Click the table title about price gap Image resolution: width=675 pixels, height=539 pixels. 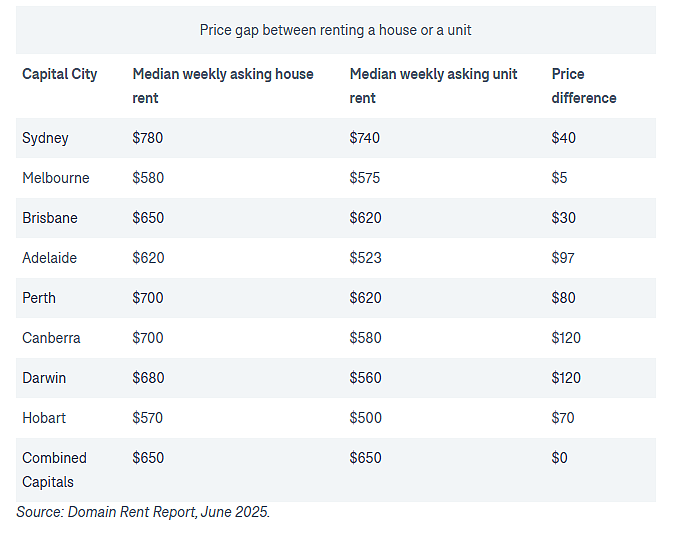pyautogui.click(x=335, y=30)
